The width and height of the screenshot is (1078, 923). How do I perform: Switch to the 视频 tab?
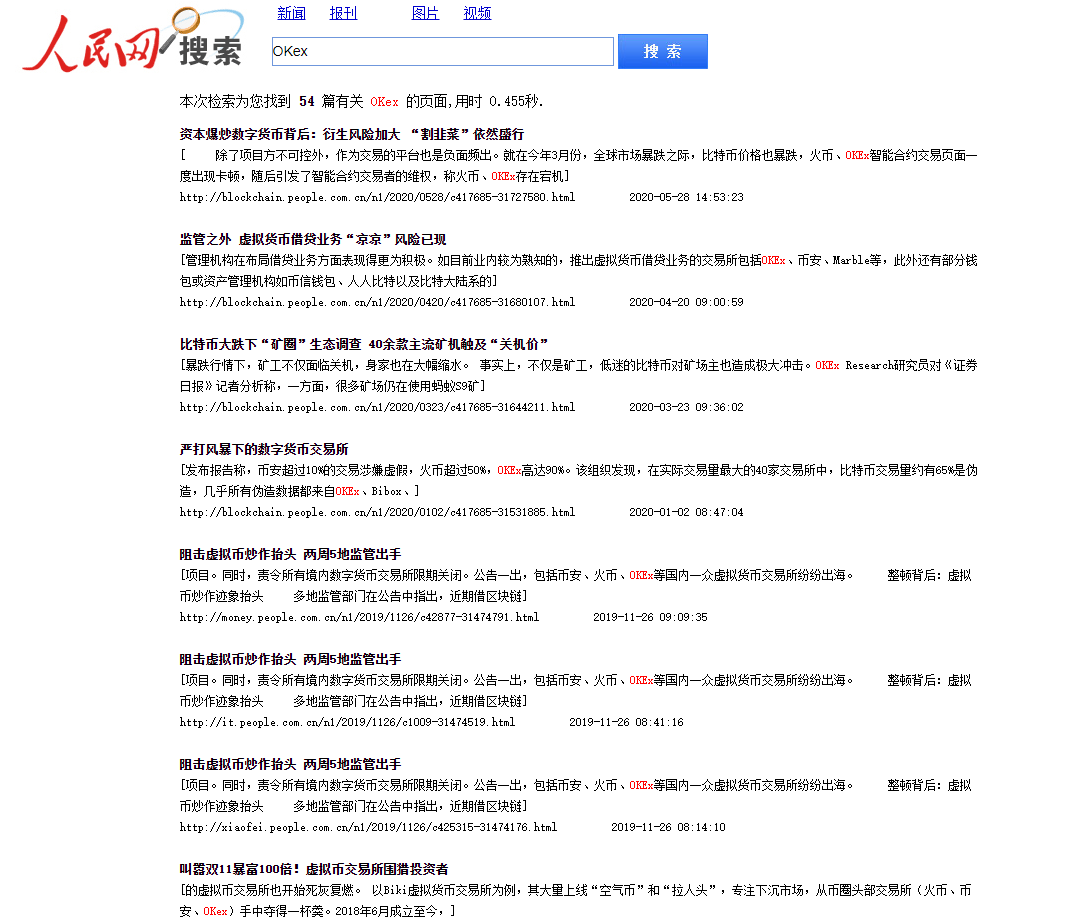[x=477, y=13]
